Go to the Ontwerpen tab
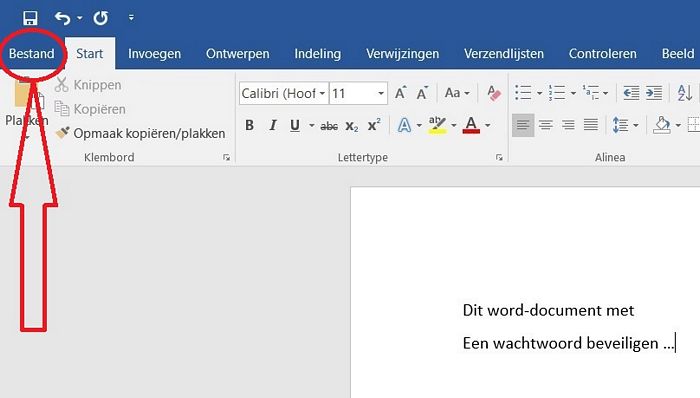Viewport: 700px width, 398px height. [x=238, y=54]
